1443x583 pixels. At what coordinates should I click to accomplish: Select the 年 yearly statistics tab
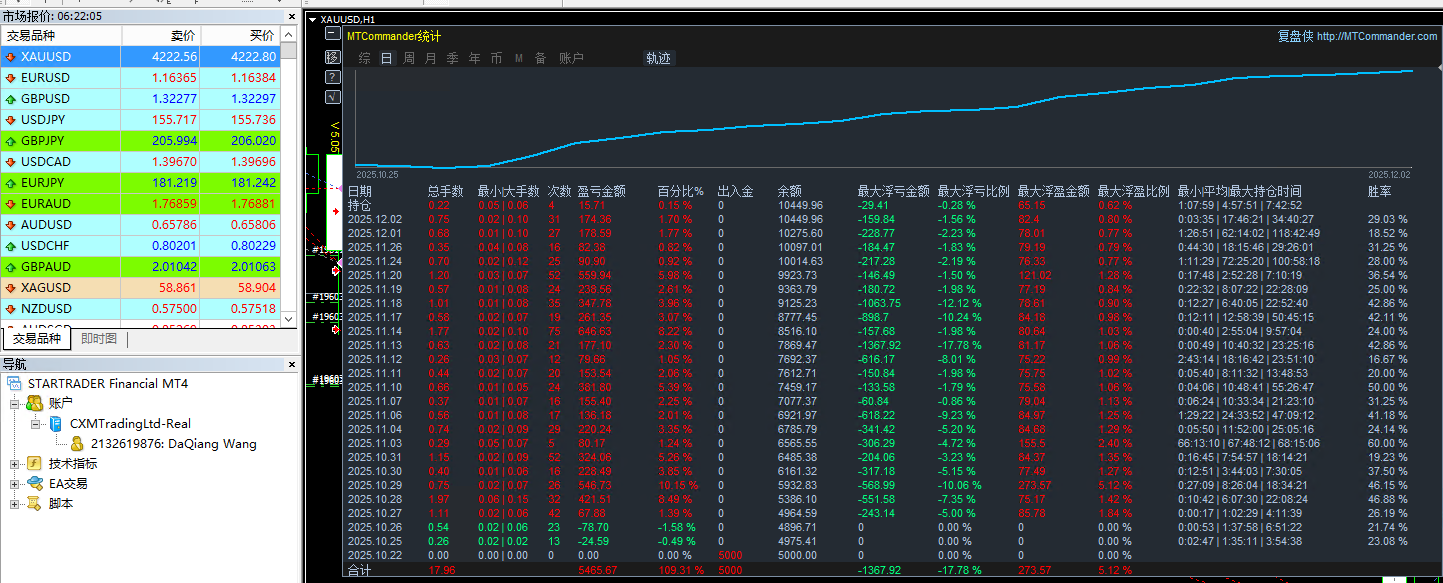(475, 58)
